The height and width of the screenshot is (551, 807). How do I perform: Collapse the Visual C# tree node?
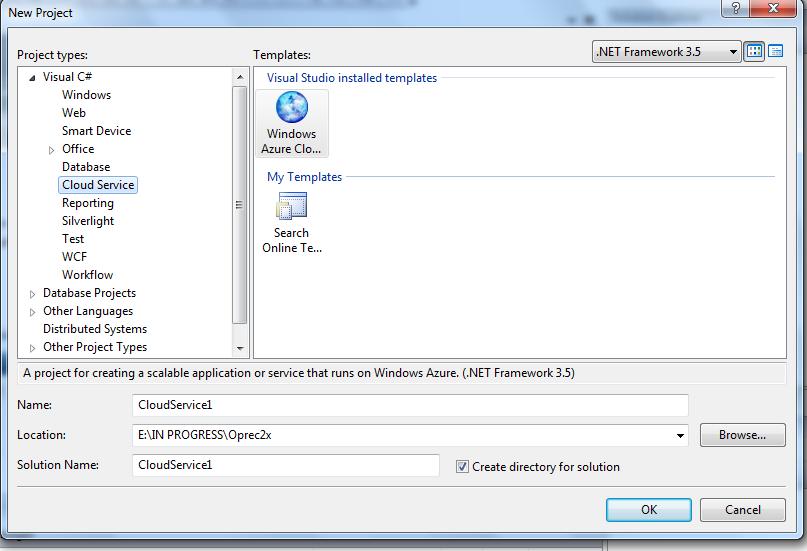click(32, 78)
